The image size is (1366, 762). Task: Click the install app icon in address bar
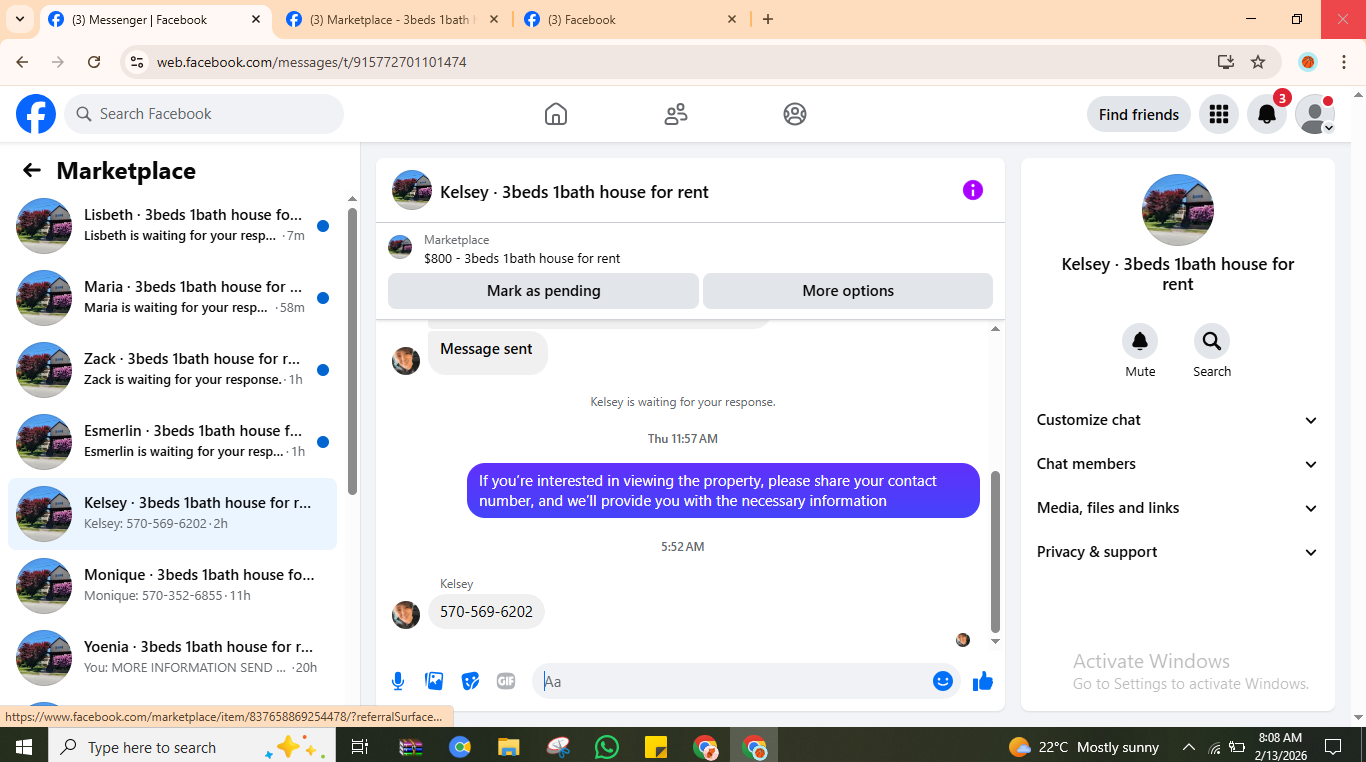click(1226, 62)
